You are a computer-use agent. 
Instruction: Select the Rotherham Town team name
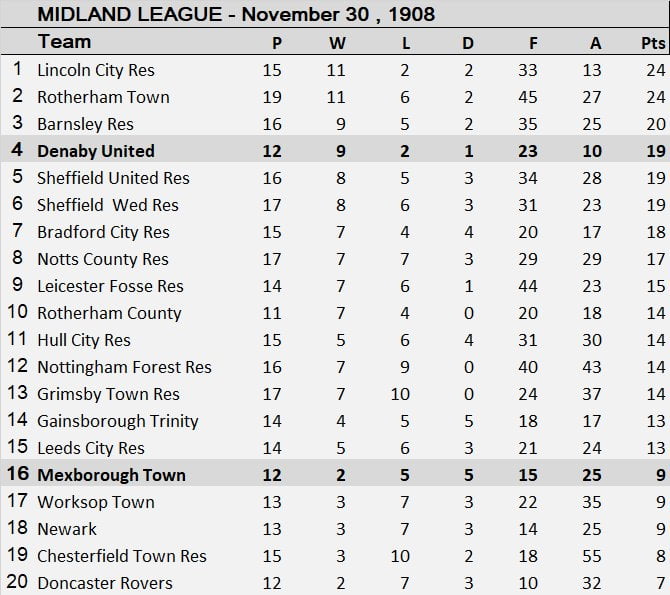pyautogui.click(x=103, y=97)
